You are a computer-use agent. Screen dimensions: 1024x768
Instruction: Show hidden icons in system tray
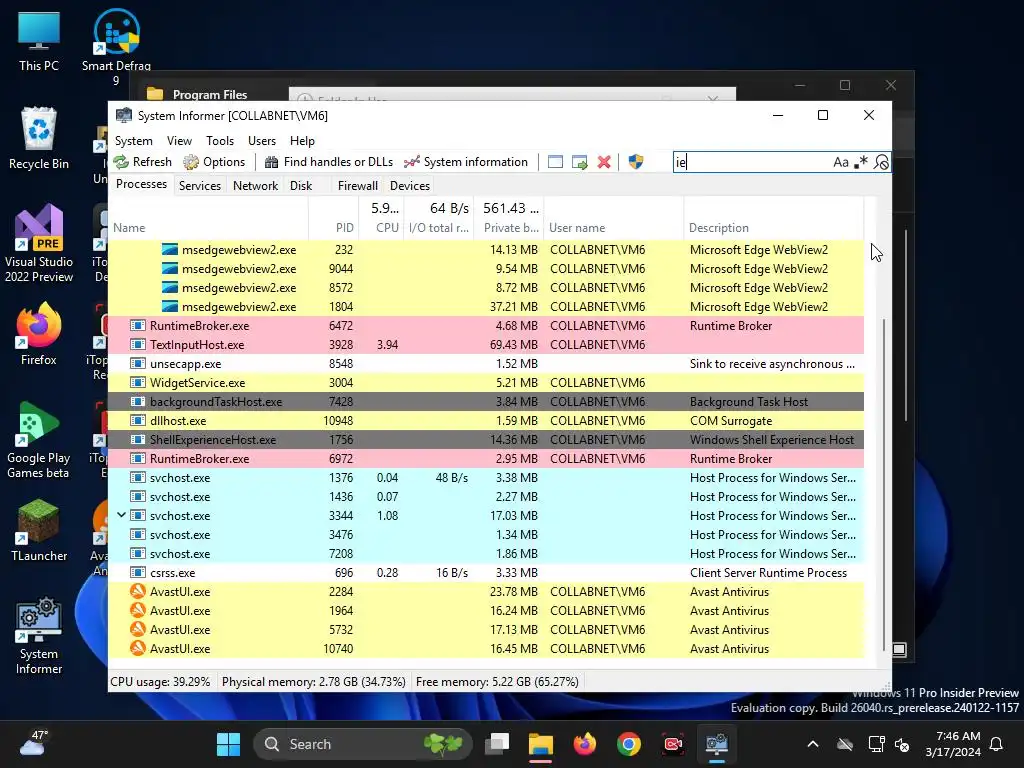813,744
